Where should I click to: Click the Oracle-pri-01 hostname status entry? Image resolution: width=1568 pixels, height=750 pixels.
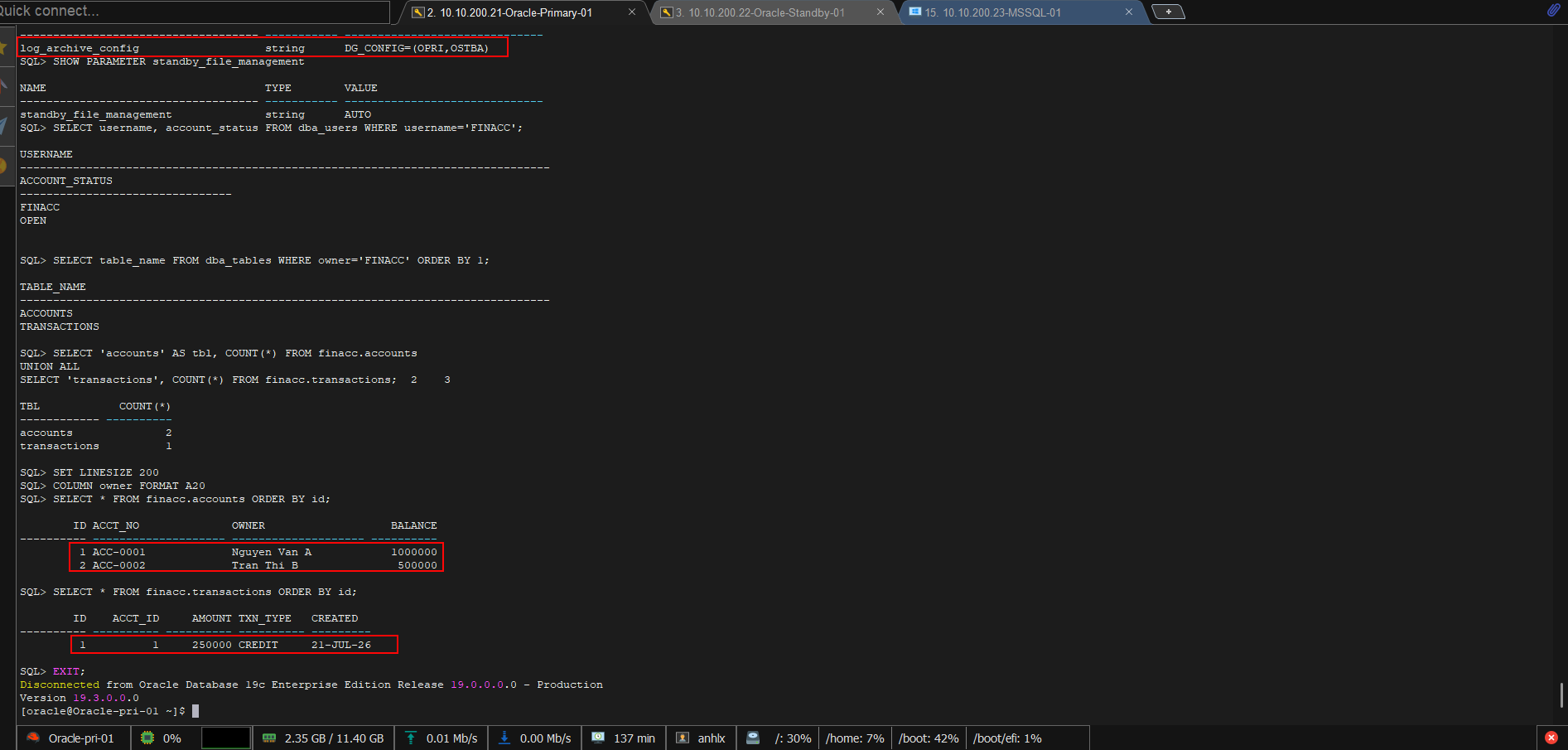click(x=71, y=738)
